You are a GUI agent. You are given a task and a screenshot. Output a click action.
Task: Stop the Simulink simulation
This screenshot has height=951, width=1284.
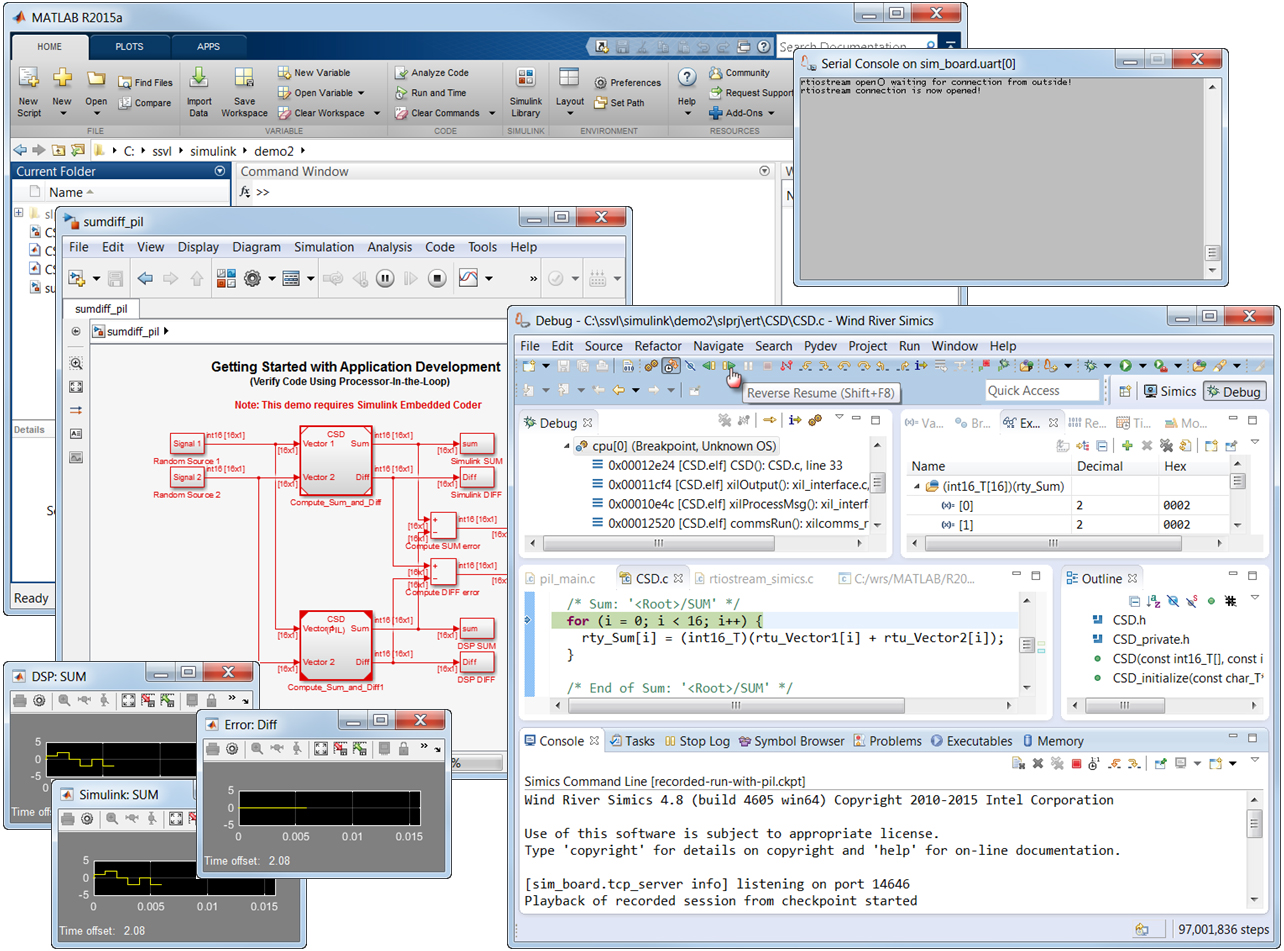pos(436,279)
